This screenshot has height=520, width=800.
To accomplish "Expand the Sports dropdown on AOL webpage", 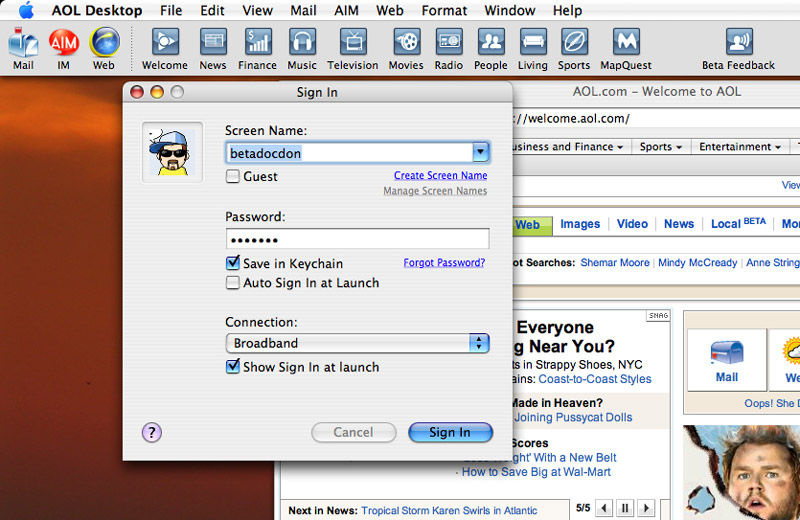I will tap(661, 147).
